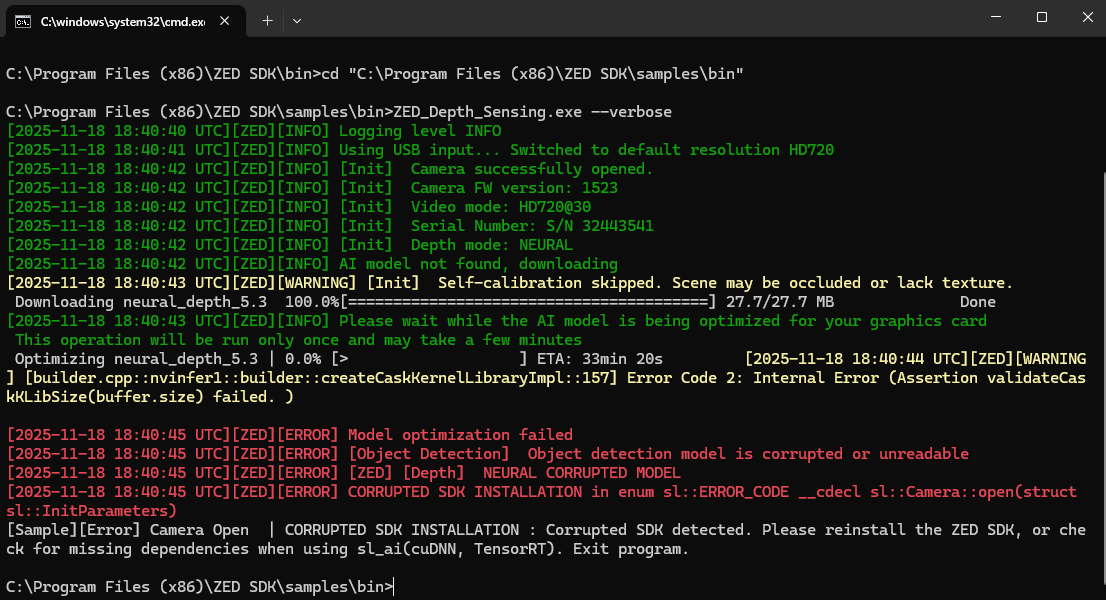
Task: Click the 'NEURAL CORRUPTED MODEL' error text
Action: click(x=582, y=473)
